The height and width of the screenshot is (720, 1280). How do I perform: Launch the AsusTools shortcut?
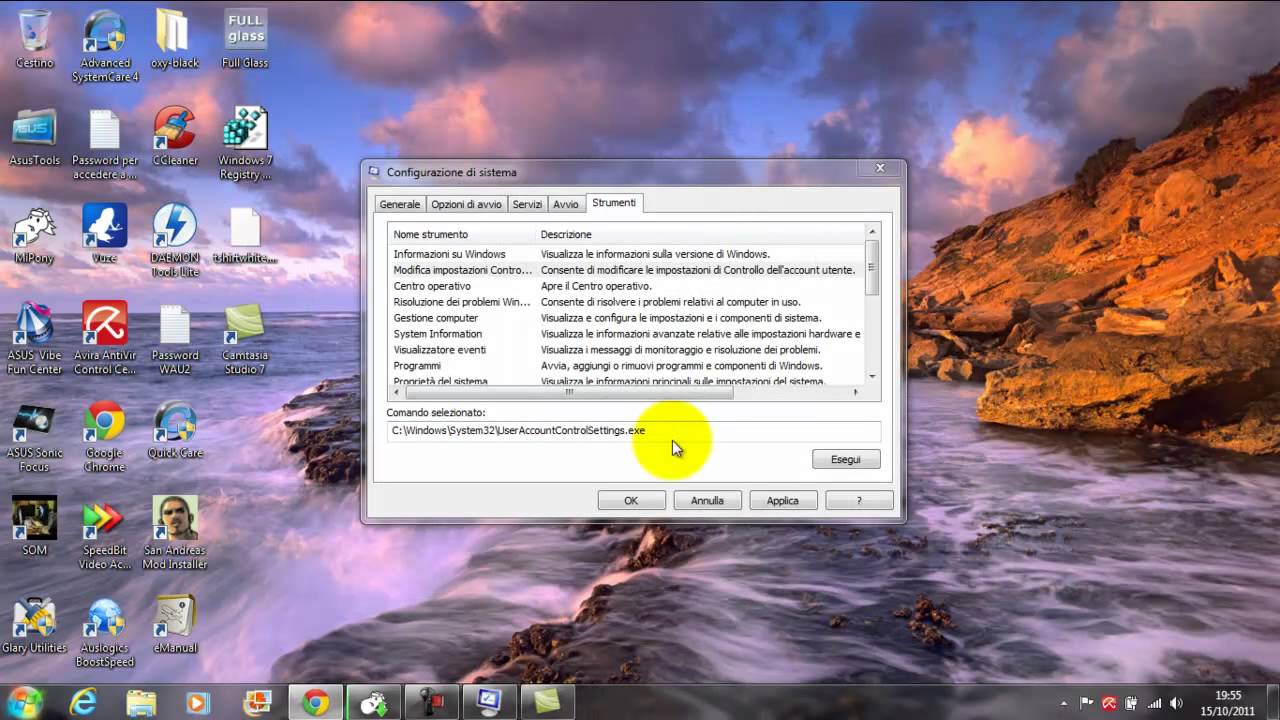coord(35,137)
